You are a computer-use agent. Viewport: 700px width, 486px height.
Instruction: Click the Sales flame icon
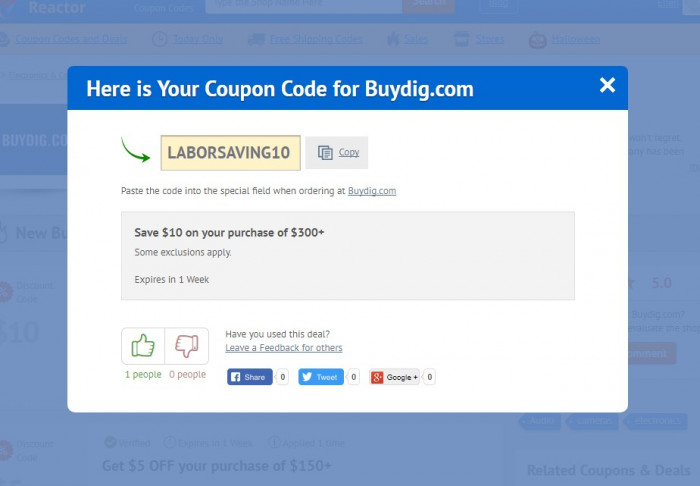[x=393, y=39]
